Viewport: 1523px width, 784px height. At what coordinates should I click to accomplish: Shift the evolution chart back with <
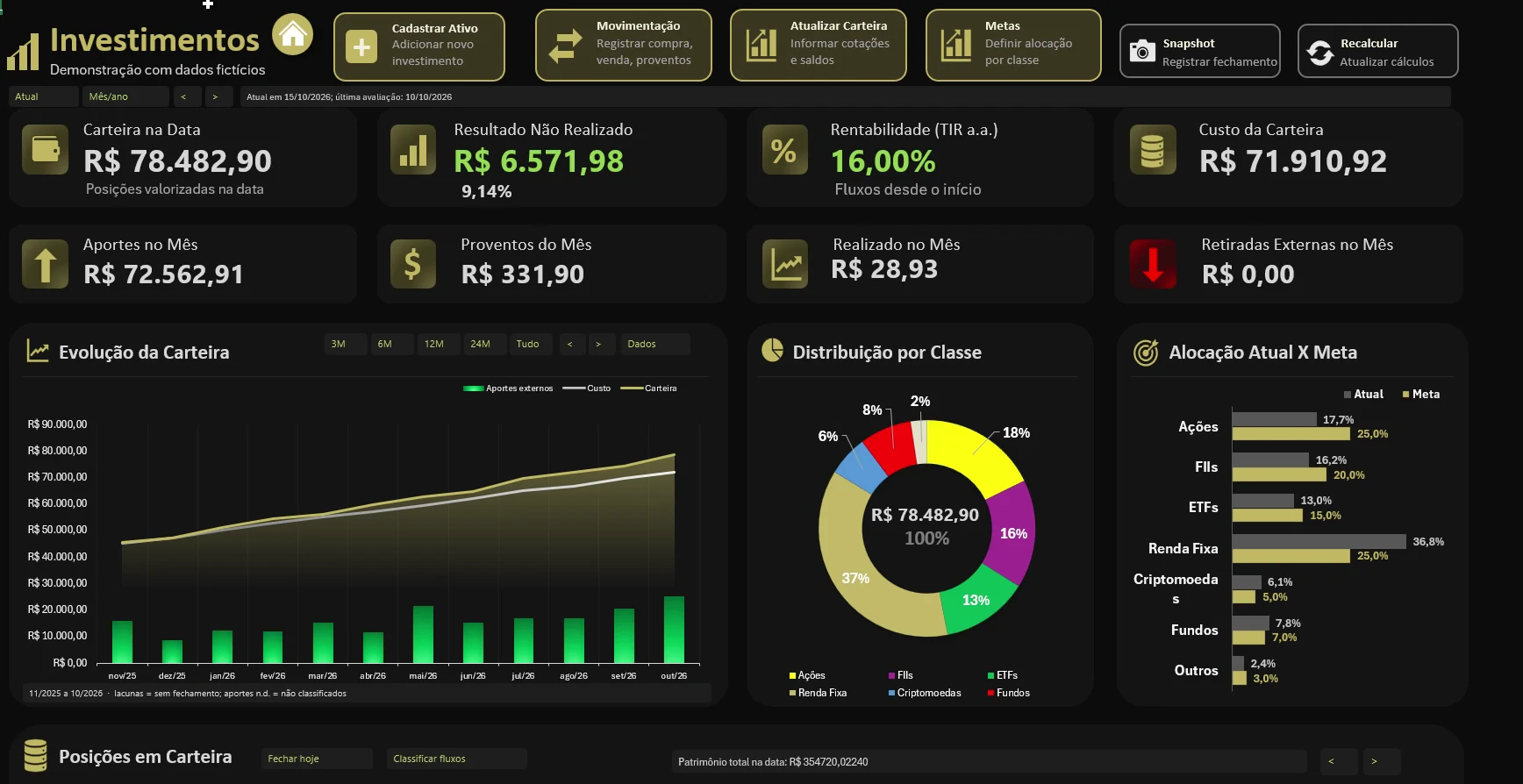pos(571,344)
